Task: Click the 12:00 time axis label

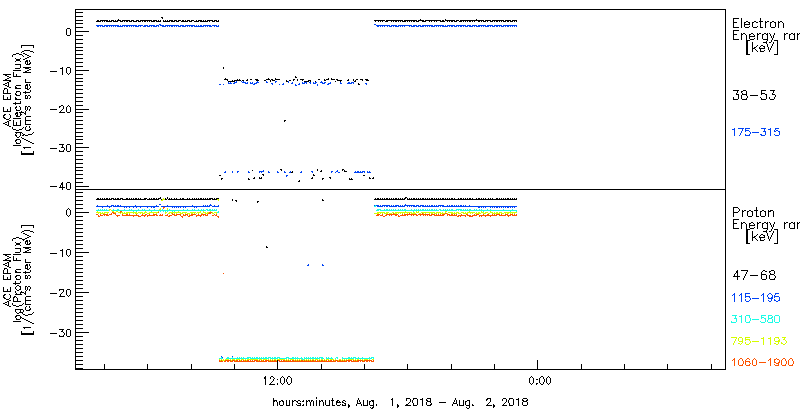Action: click(x=278, y=380)
